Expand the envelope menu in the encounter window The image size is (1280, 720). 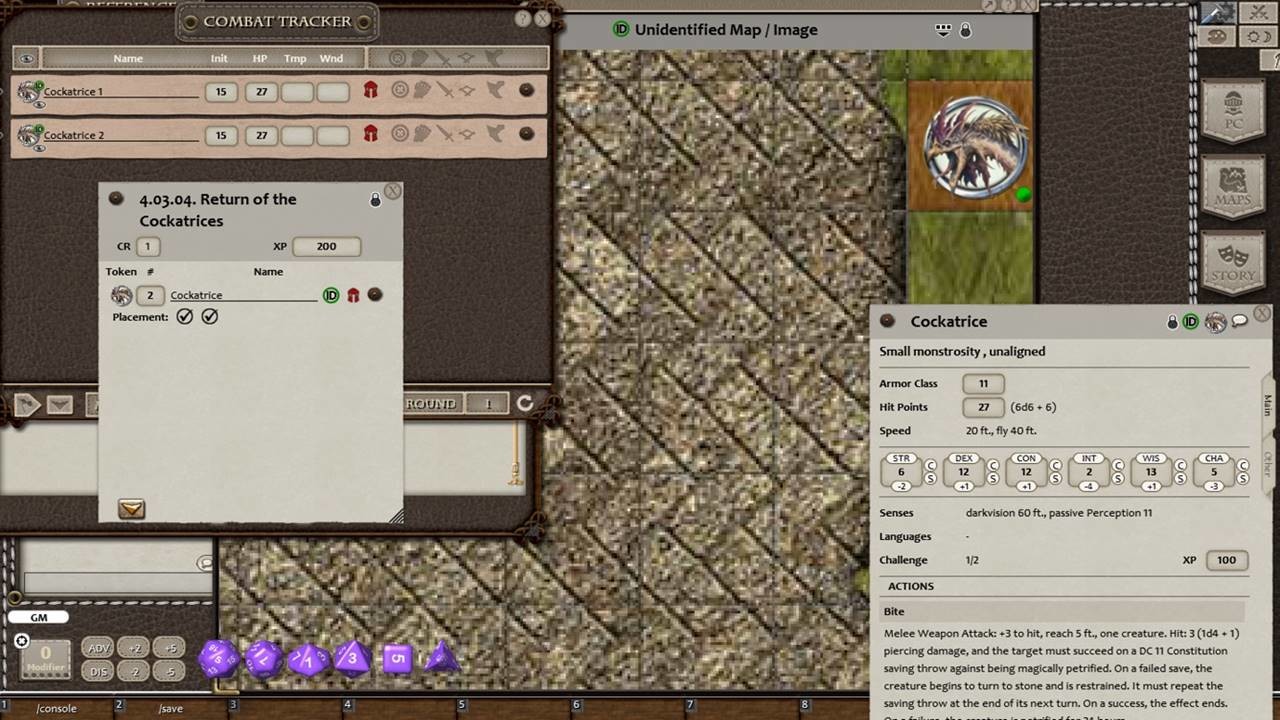tap(131, 509)
